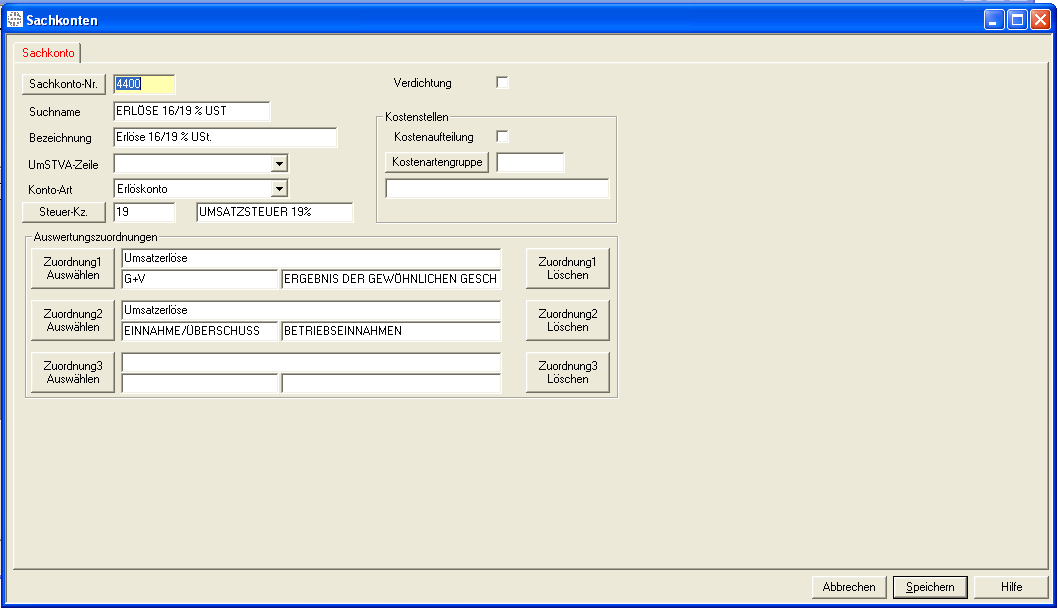This screenshot has height=610, width=1058.
Task: Switch to the Sachkonto tab
Action: click(48, 53)
